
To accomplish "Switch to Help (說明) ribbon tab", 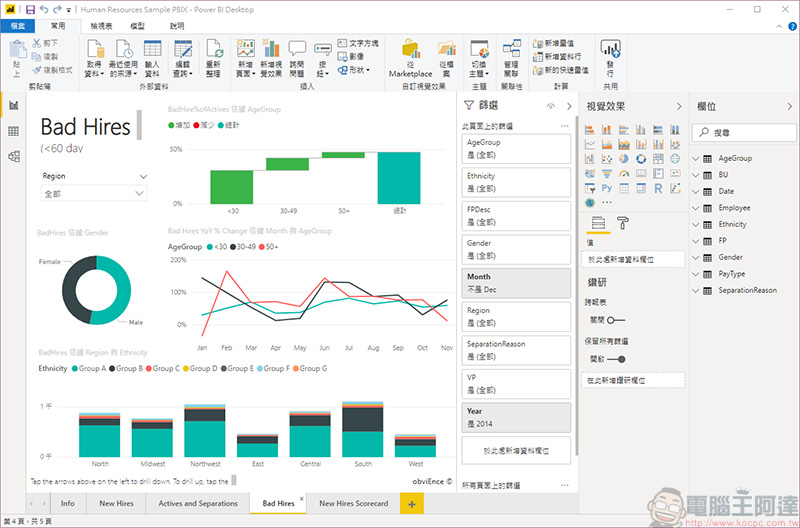I will (177, 26).
